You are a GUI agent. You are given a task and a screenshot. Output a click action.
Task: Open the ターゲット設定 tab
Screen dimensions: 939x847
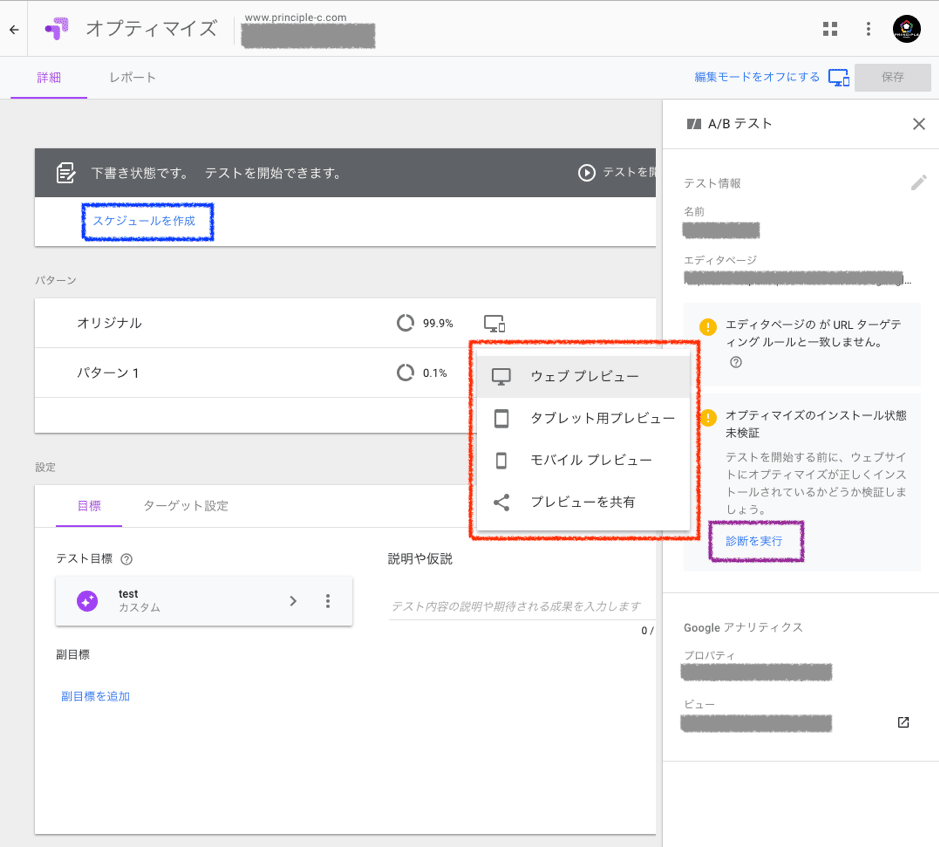[185, 506]
